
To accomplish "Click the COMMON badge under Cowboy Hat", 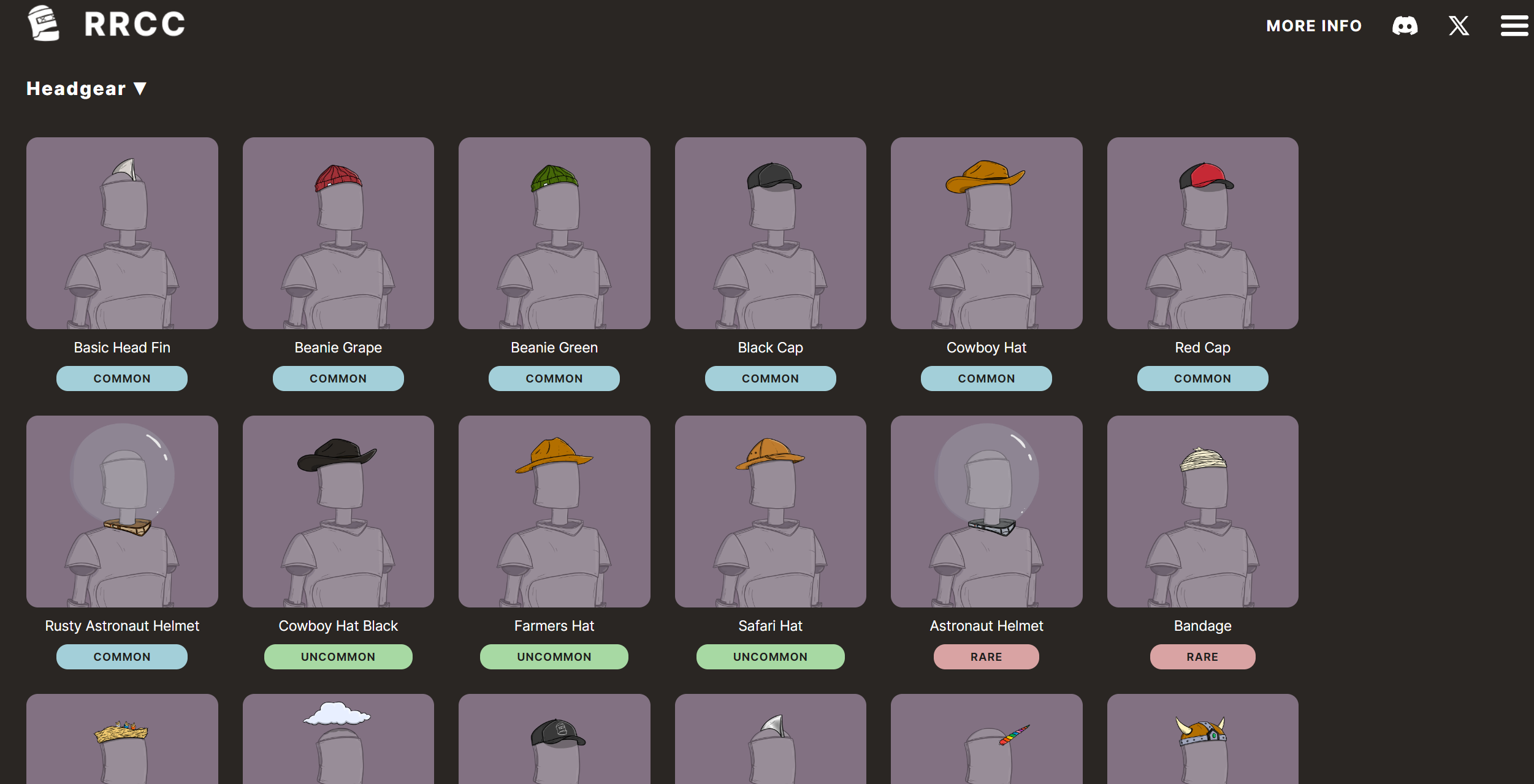I will pyautogui.click(x=986, y=378).
